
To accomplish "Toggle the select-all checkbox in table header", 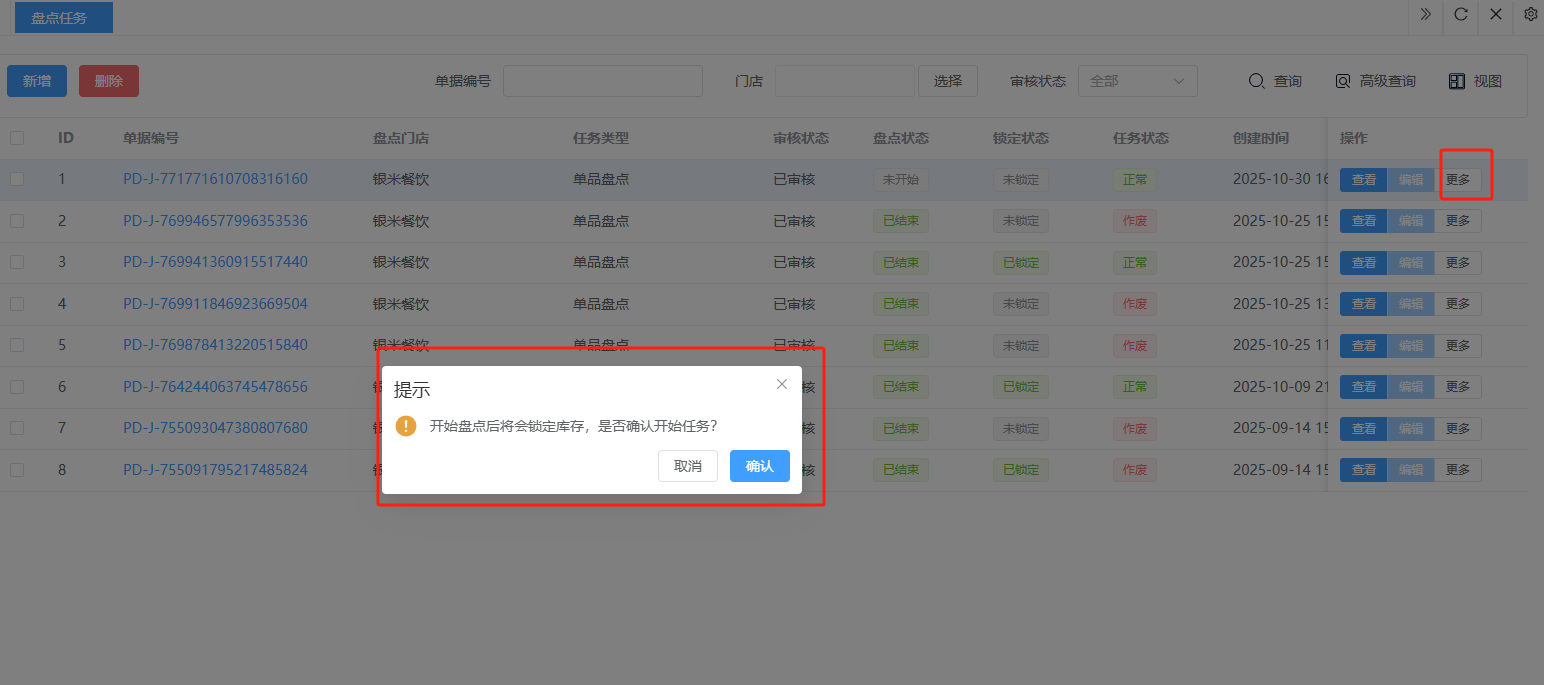I will tap(17, 138).
